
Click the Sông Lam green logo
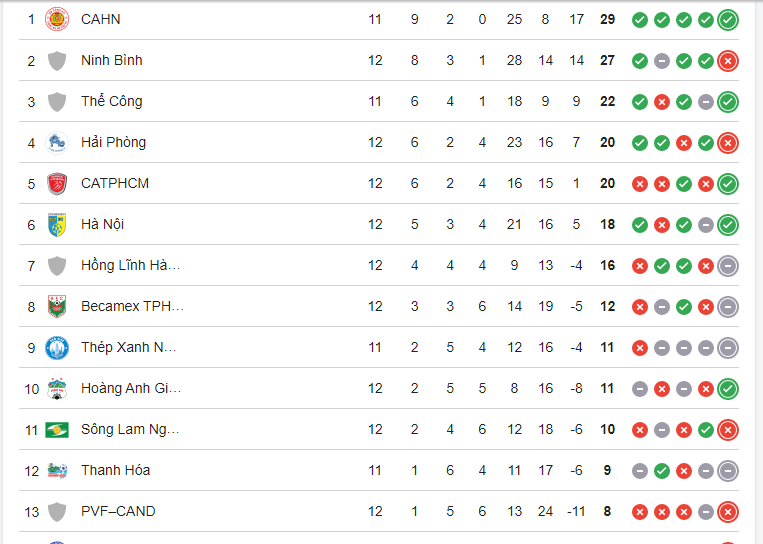click(57, 429)
